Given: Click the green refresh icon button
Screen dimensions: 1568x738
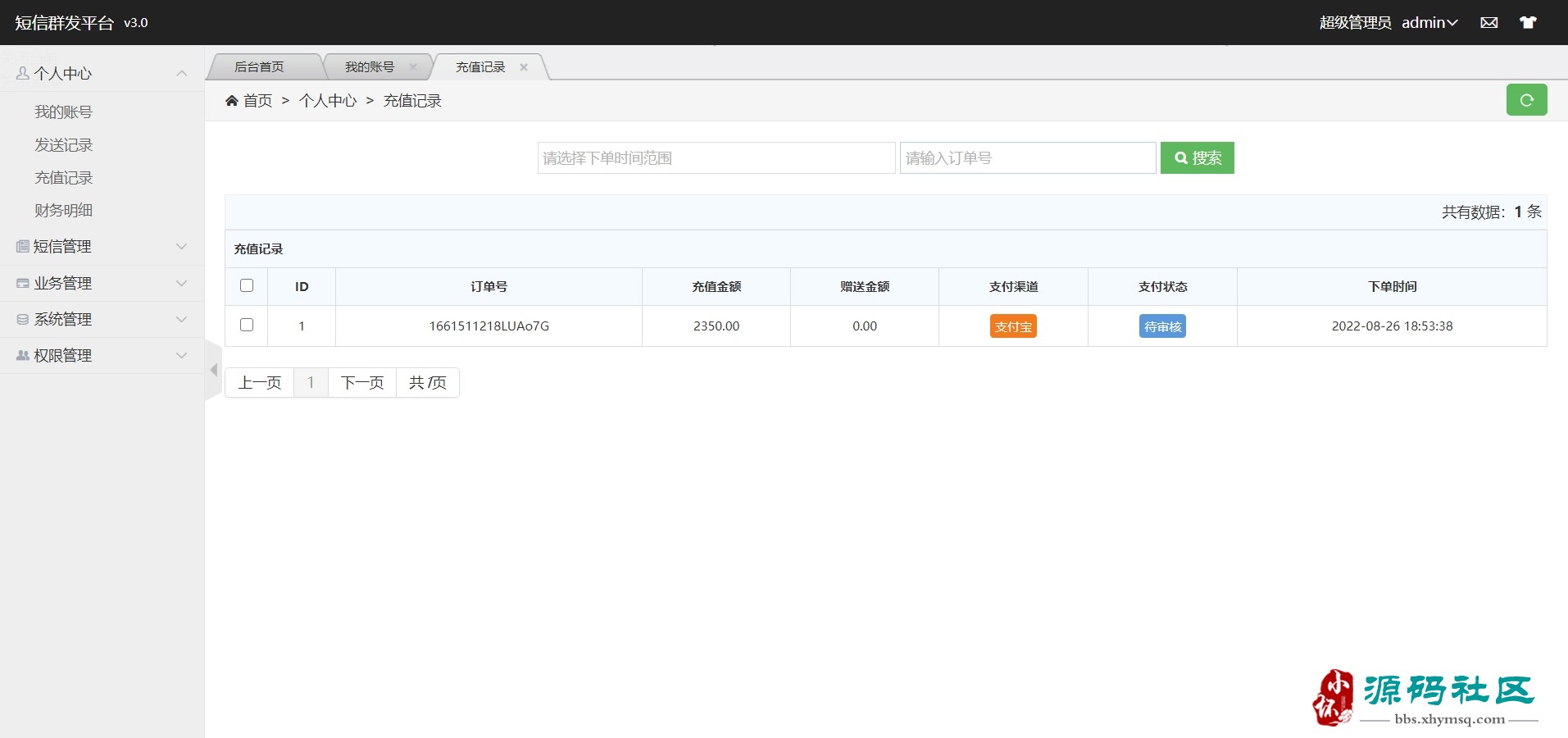Looking at the screenshot, I should 1526,100.
